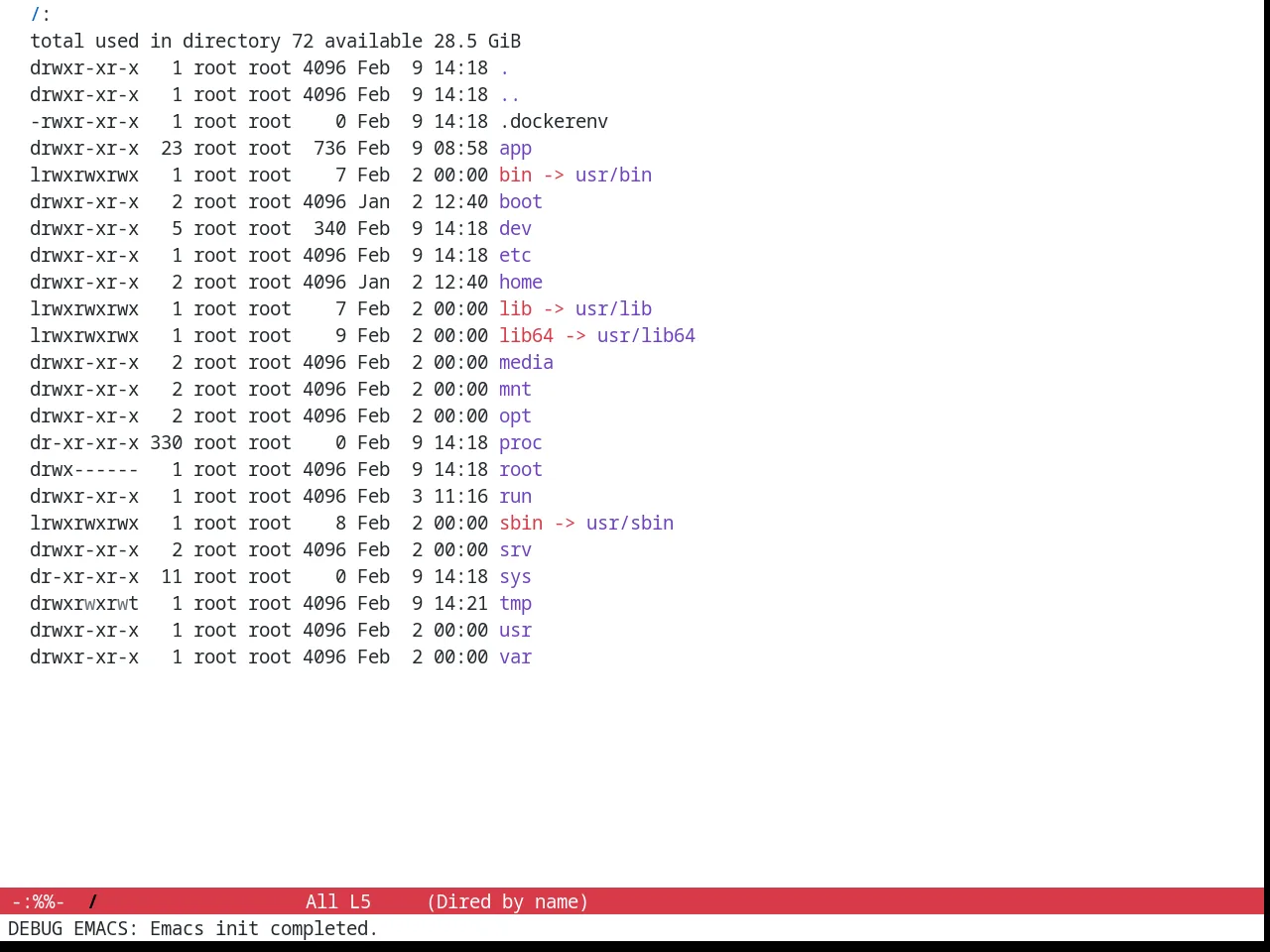Open the home directory
This screenshot has width=1270, height=952.
point(521,283)
